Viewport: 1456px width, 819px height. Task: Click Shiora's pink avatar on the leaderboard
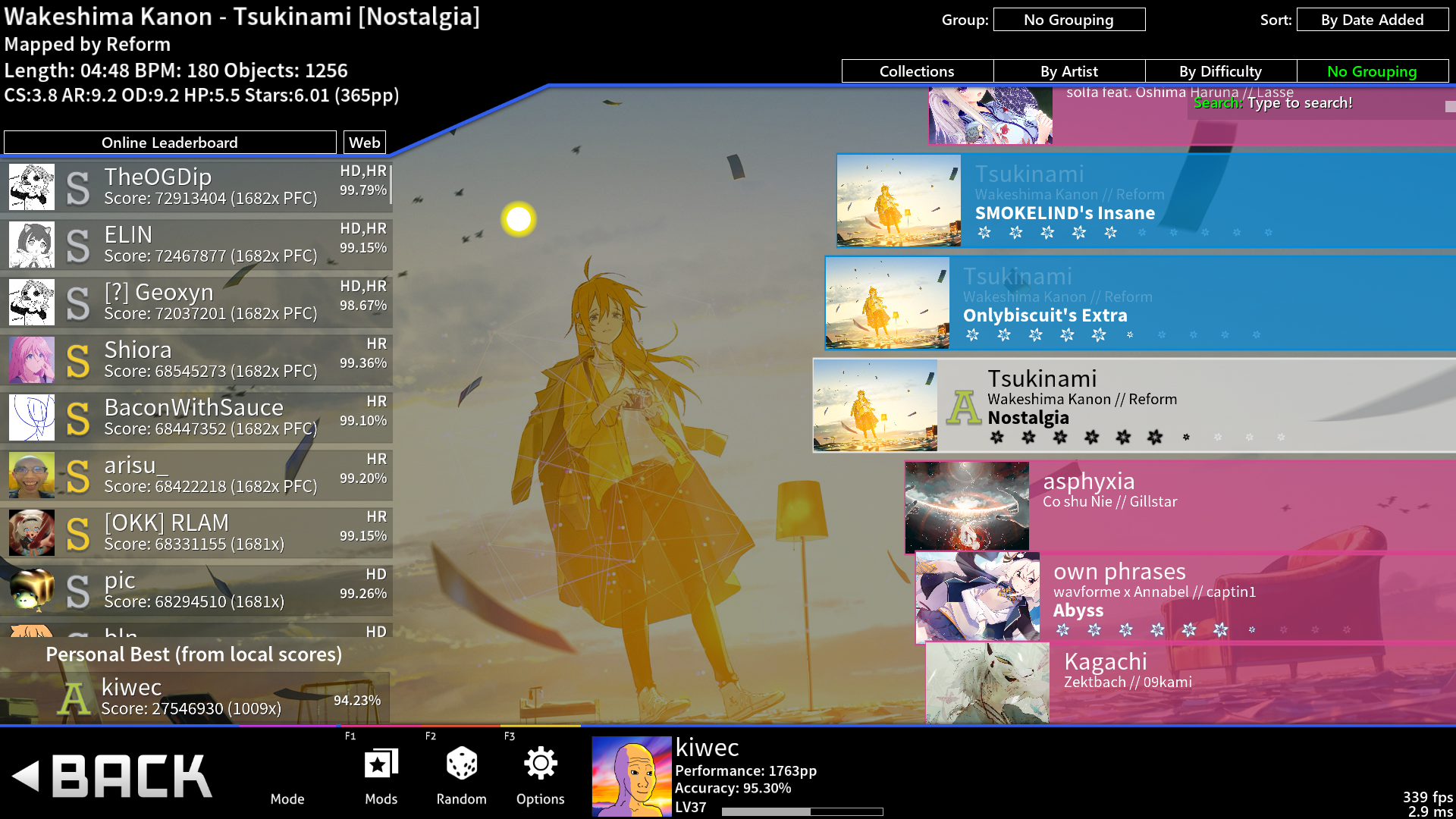[32, 360]
